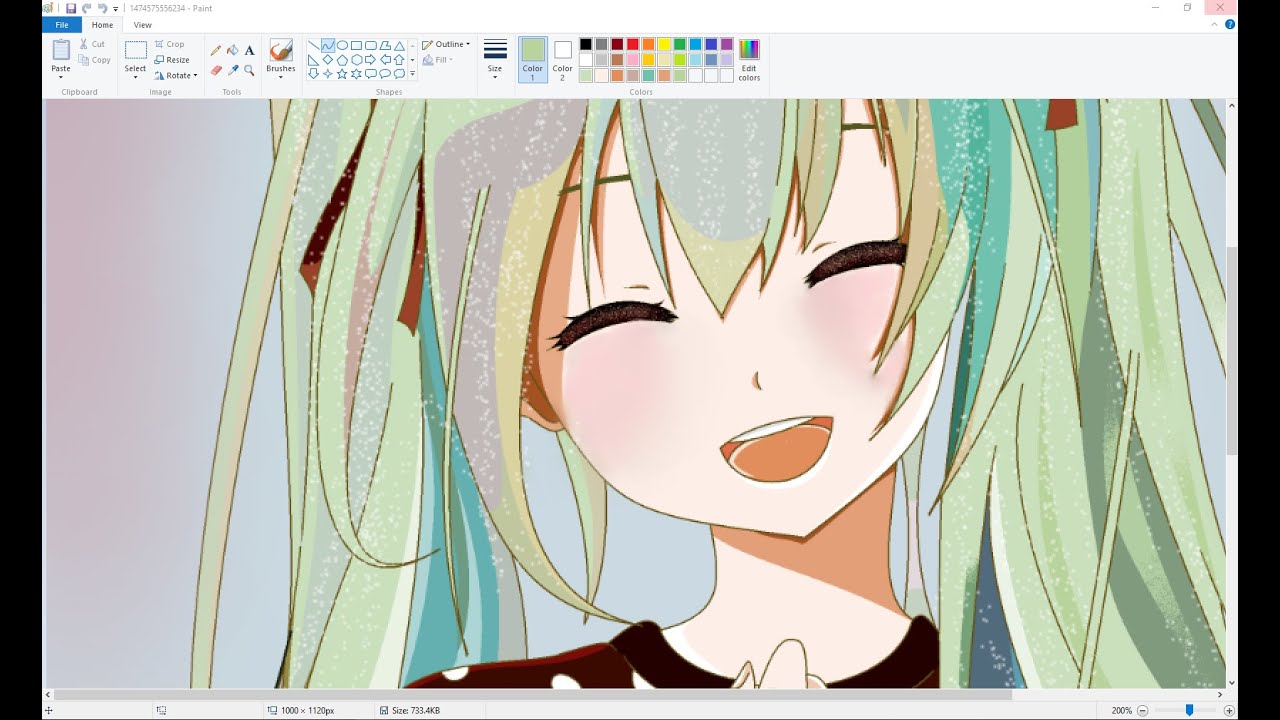Expand the Shapes gallery more arrow
This screenshot has width=1280, height=720.
point(412,74)
